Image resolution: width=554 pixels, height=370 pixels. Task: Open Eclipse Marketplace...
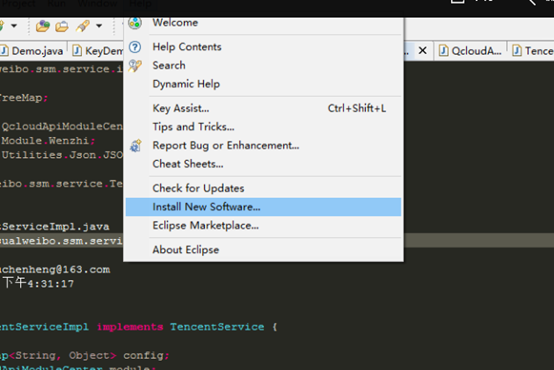click(x=263, y=225)
